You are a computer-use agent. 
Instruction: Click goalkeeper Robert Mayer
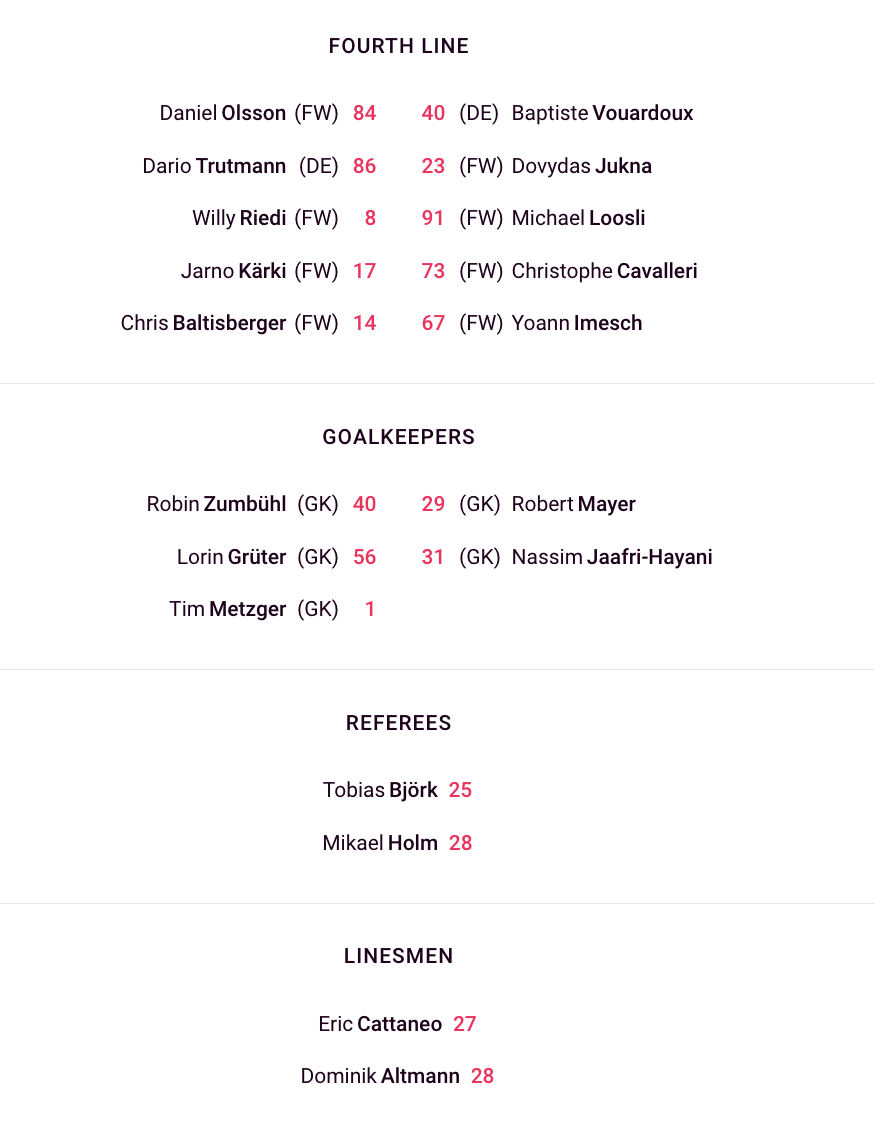point(573,504)
